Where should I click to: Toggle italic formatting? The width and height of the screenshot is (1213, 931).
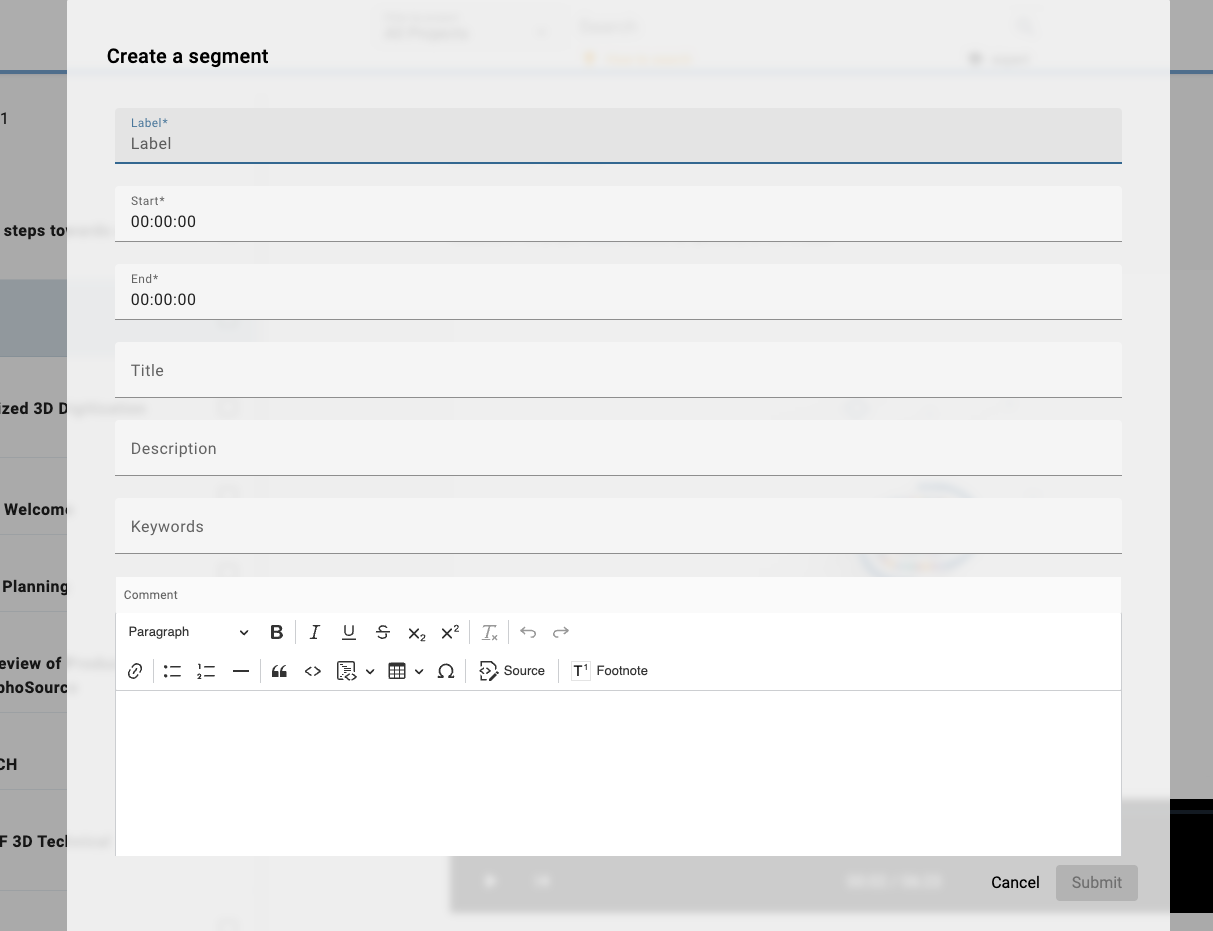(314, 632)
